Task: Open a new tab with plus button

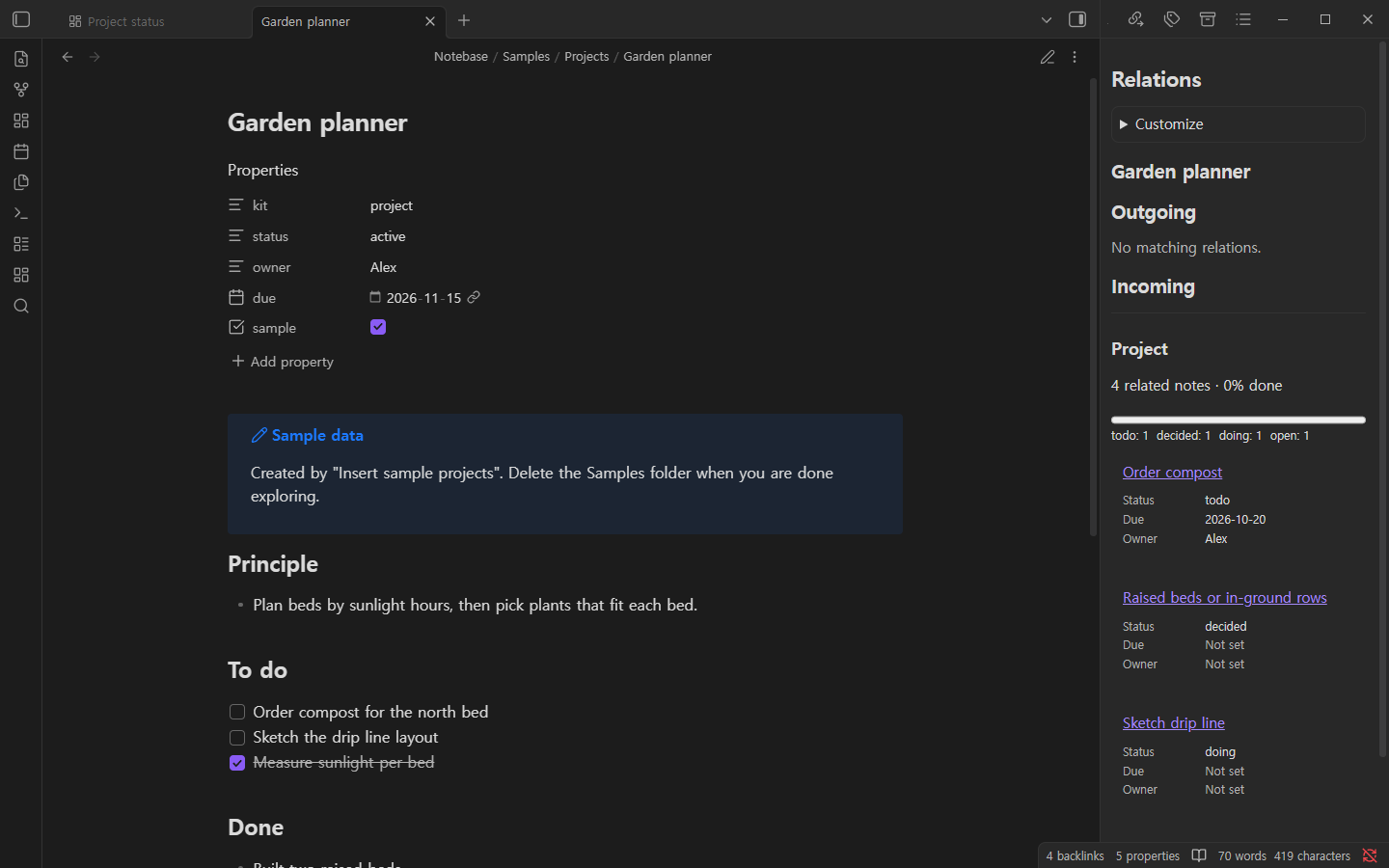Action: 464,20
